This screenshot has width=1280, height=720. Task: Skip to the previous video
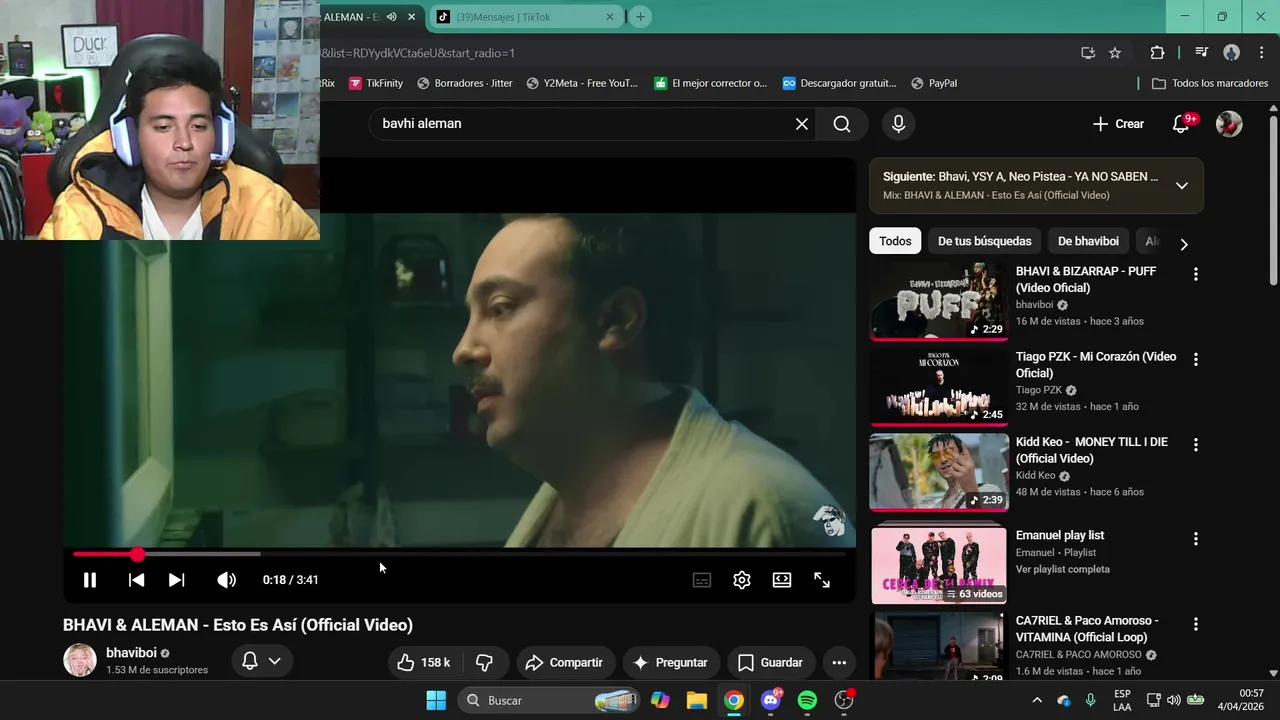(x=136, y=580)
